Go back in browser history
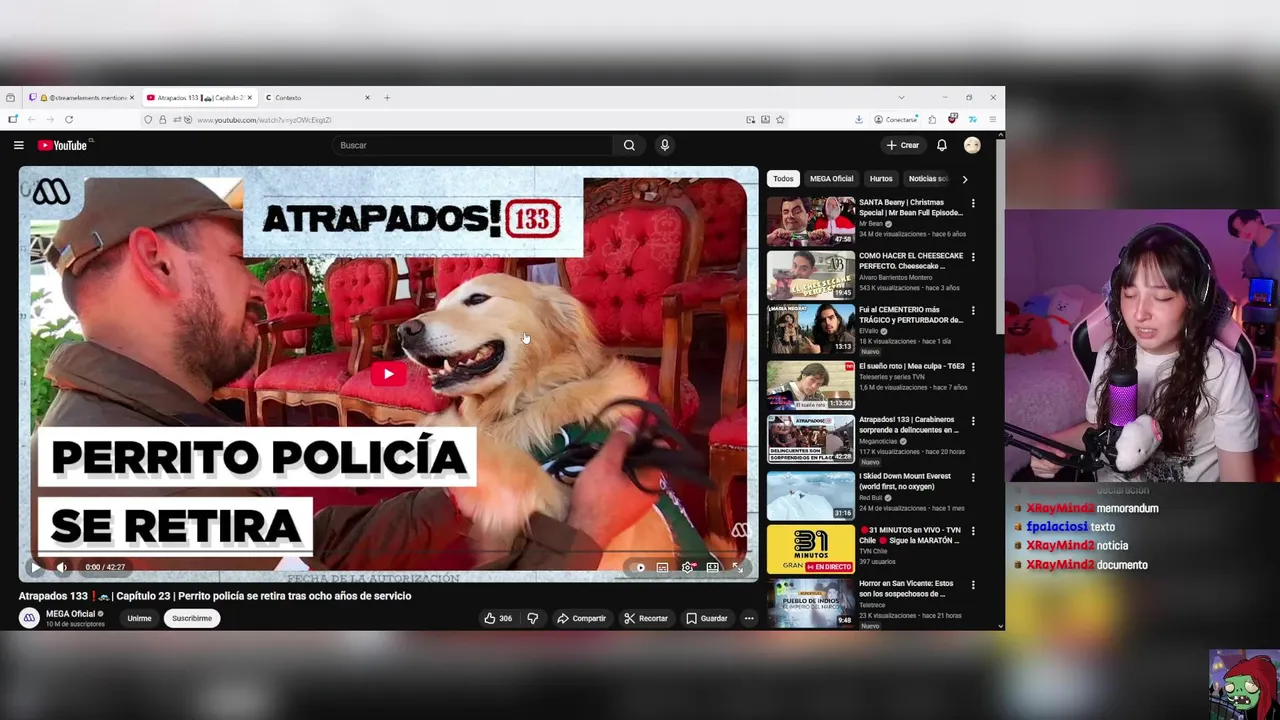Image resolution: width=1280 pixels, height=720 pixels. 31,120
